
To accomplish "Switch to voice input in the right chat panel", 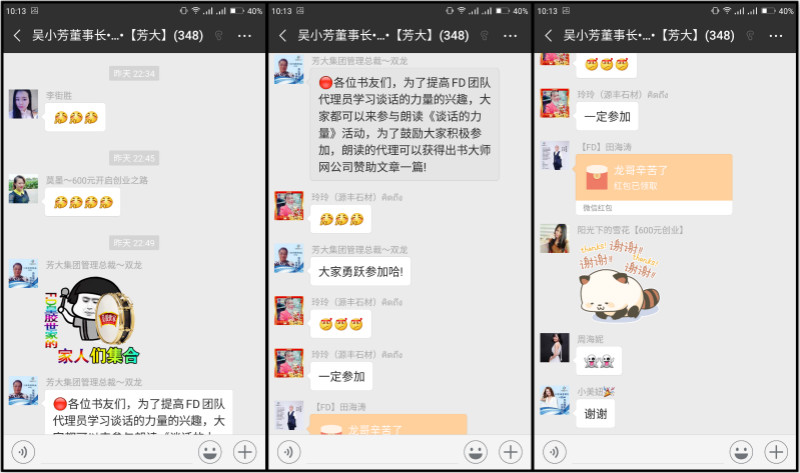I will coord(555,451).
